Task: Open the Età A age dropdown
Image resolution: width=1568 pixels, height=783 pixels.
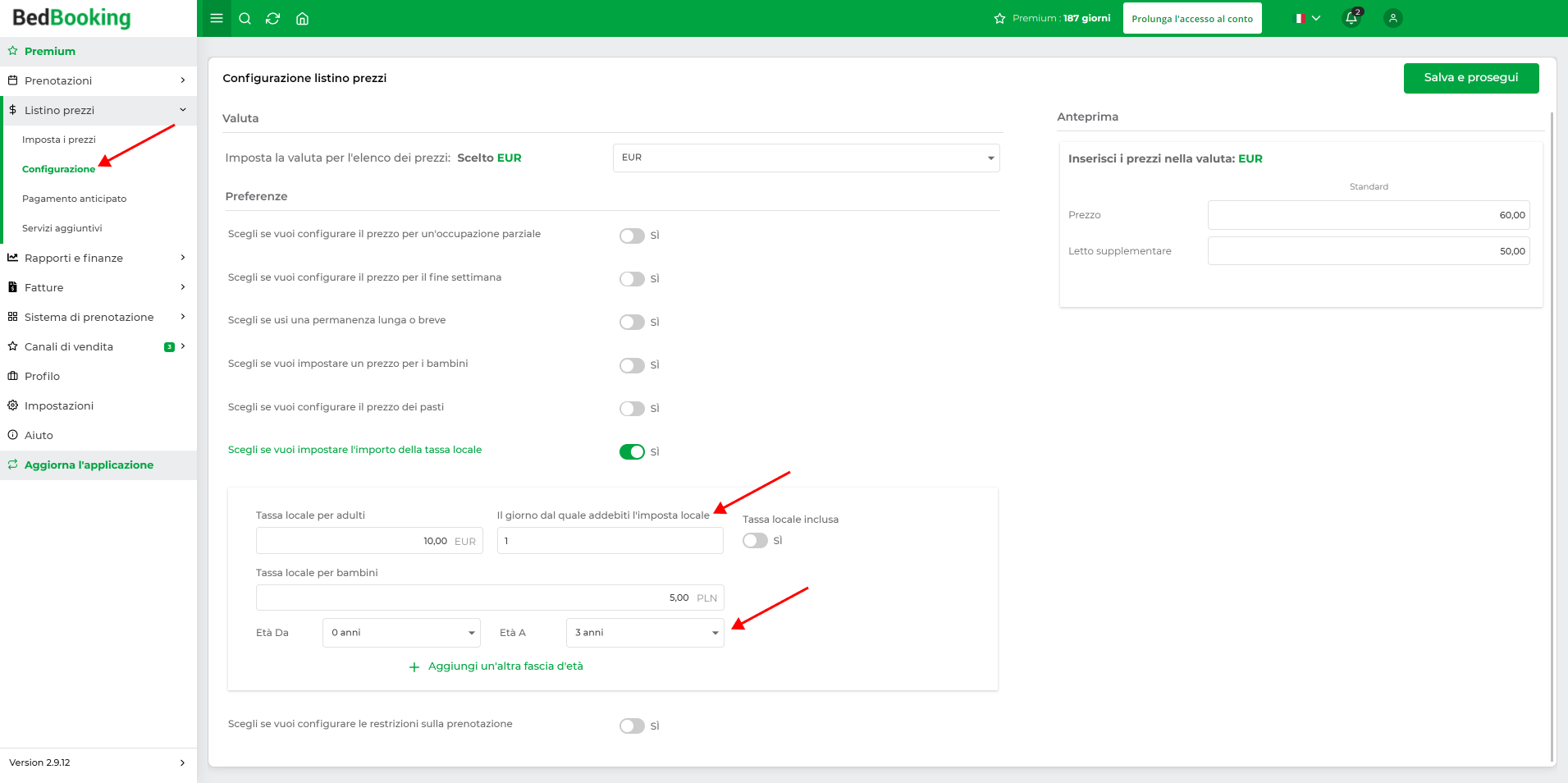Action: click(x=645, y=633)
